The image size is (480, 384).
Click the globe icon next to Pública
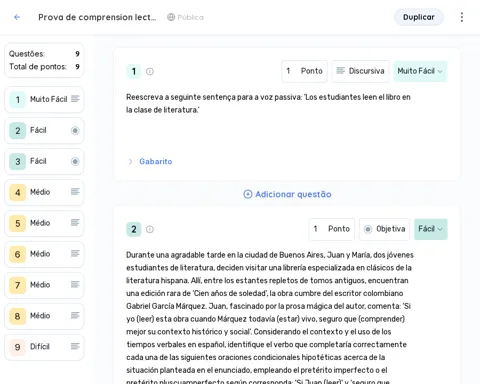(171, 17)
